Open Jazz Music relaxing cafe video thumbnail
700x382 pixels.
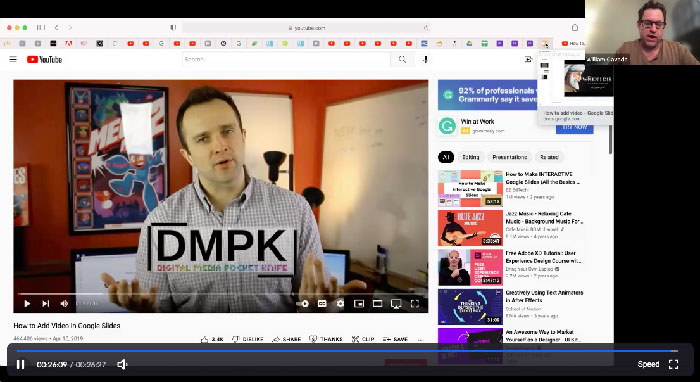[470, 228]
